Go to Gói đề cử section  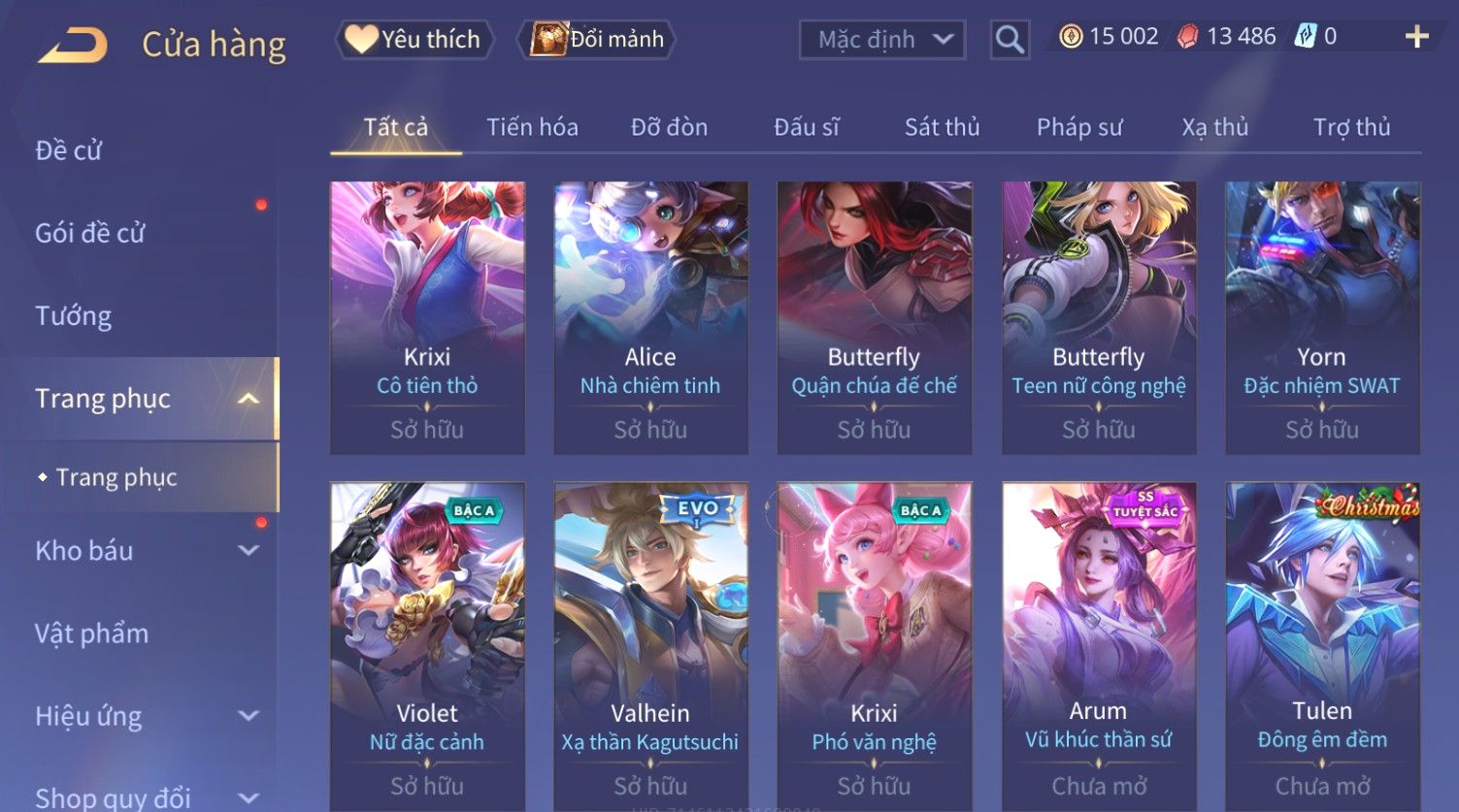[x=89, y=233]
